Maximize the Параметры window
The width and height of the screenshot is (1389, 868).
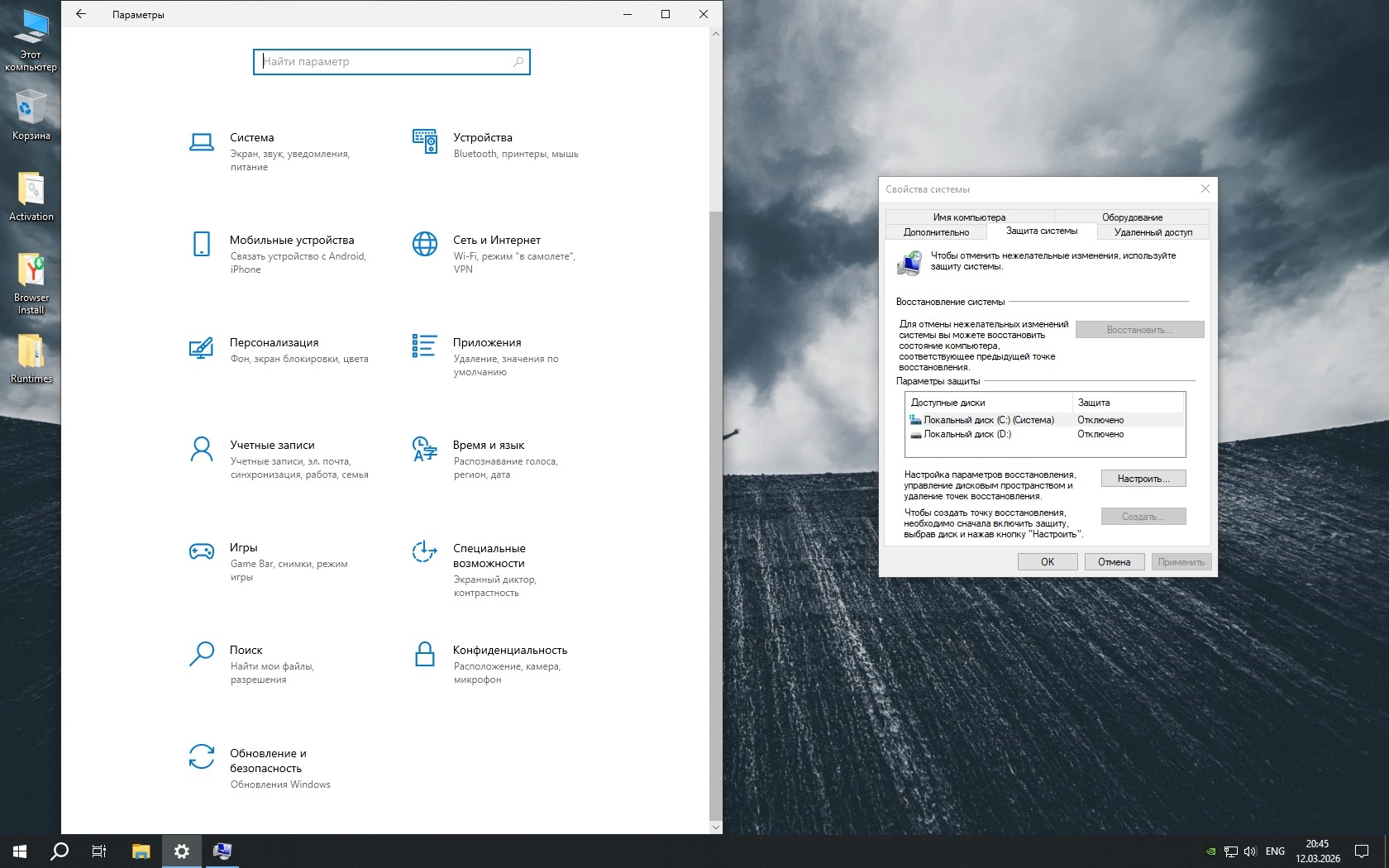pos(666,14)
